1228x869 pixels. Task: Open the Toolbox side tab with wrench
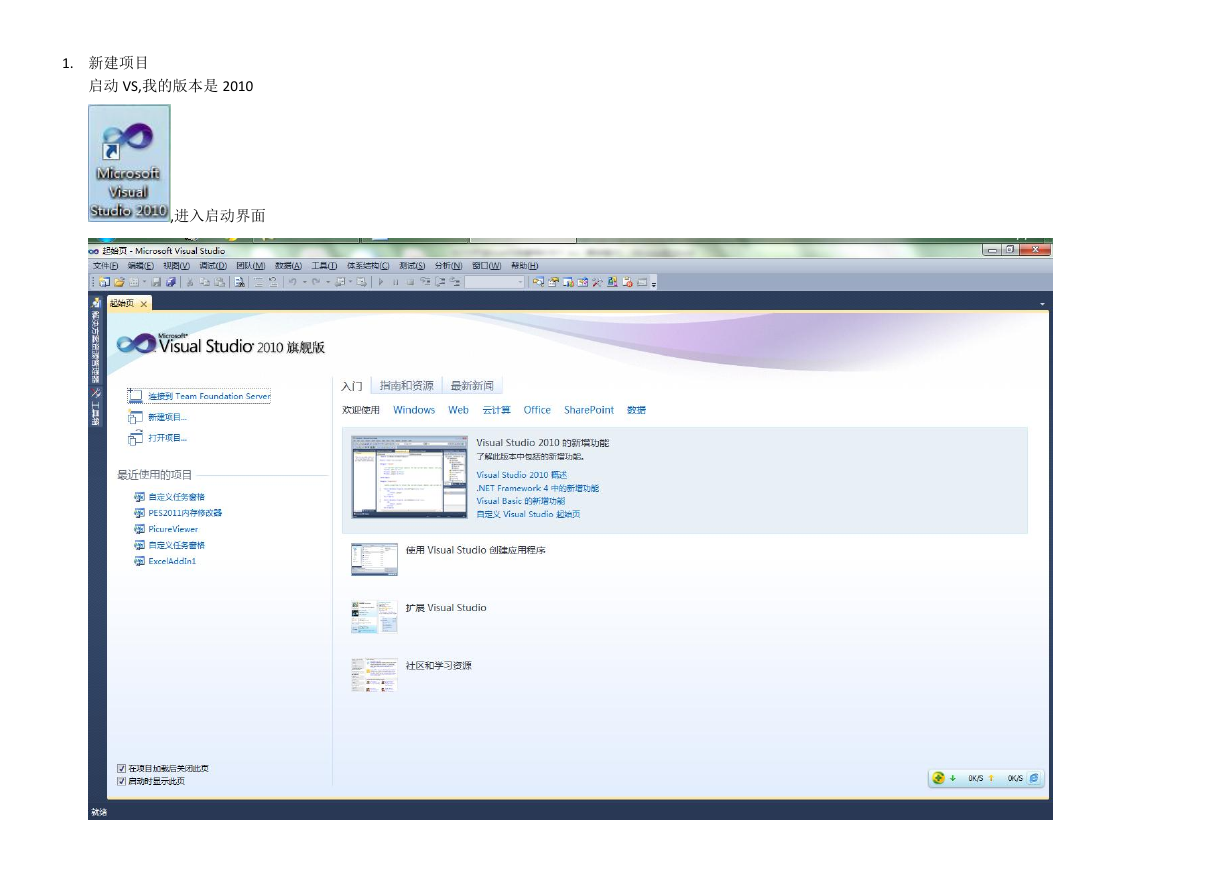(97, 407)
